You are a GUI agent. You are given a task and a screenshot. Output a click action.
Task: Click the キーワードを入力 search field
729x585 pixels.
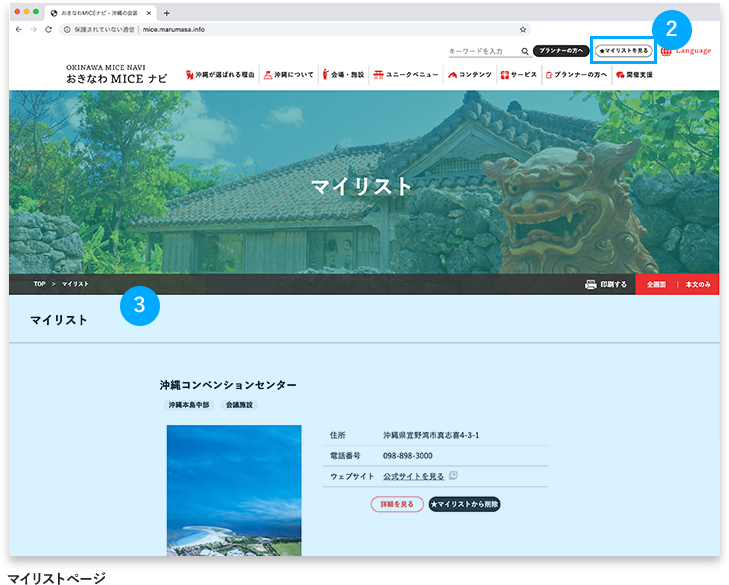click(x=484, y=51)
